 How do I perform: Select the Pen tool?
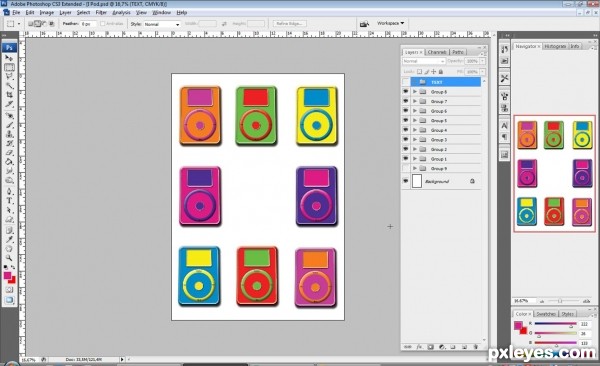[x=9, y=191]
